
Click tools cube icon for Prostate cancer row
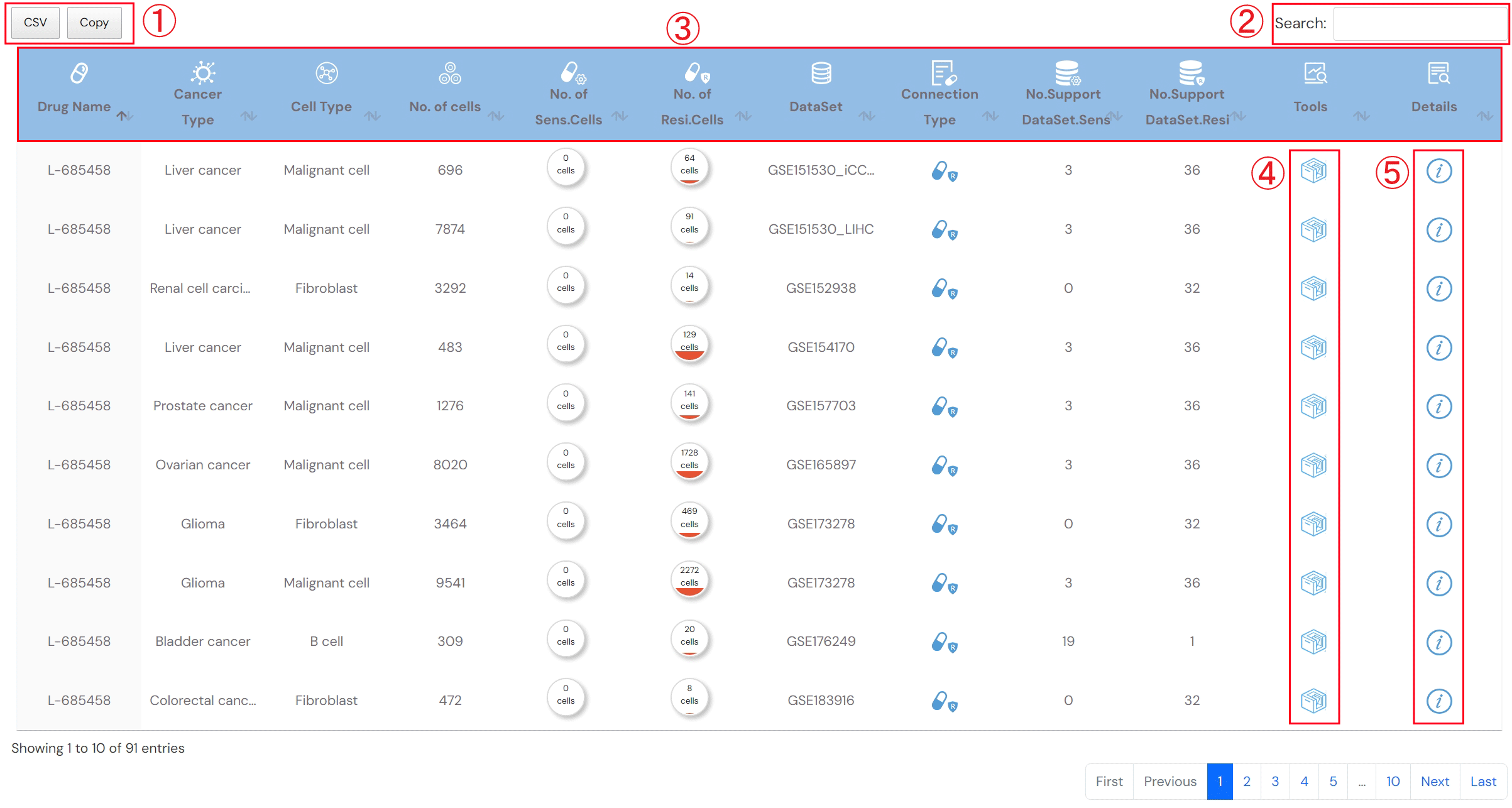[x=1313, y=406]
